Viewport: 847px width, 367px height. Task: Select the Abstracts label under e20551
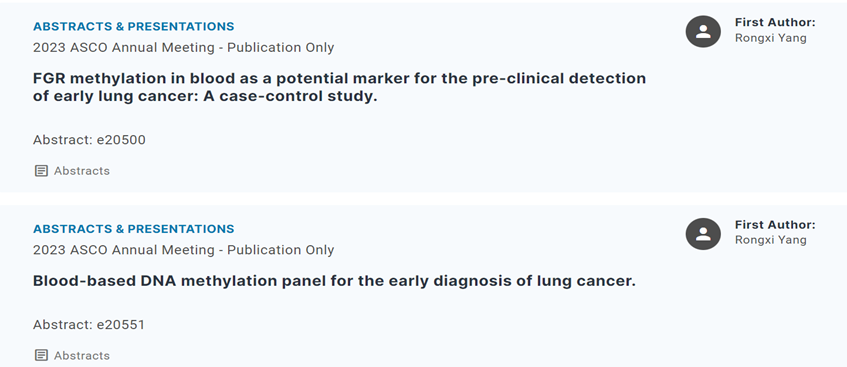(x=82, y=355)
